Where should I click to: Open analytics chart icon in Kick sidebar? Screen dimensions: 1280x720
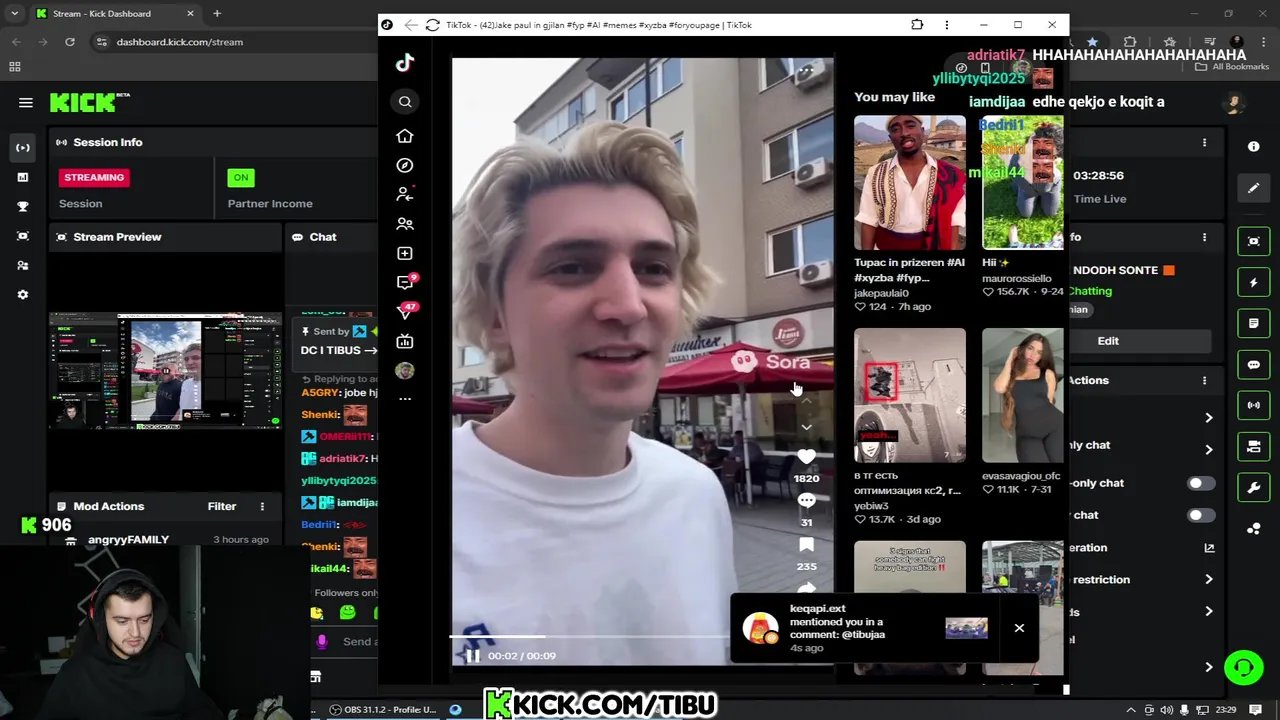pos(23,177)
